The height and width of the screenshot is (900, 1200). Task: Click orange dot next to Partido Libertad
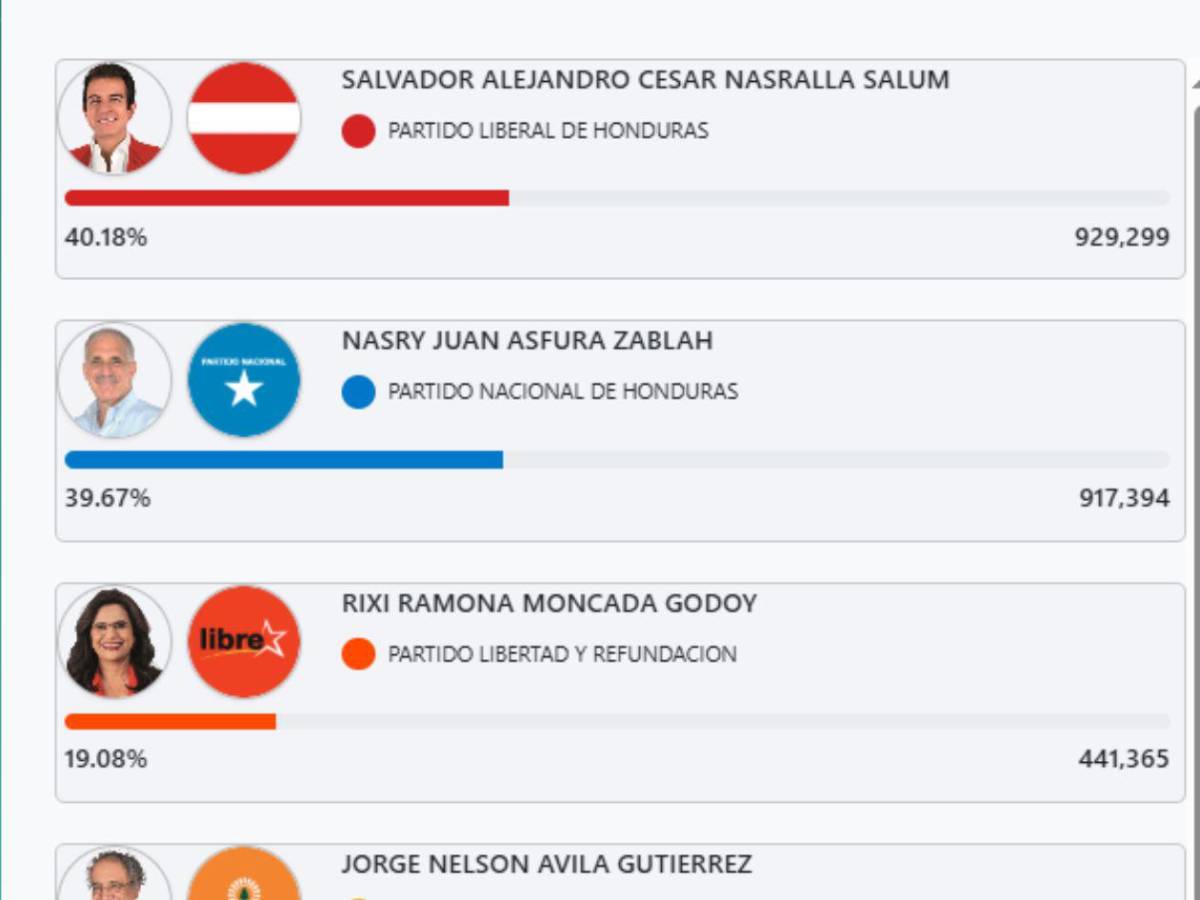358,654
